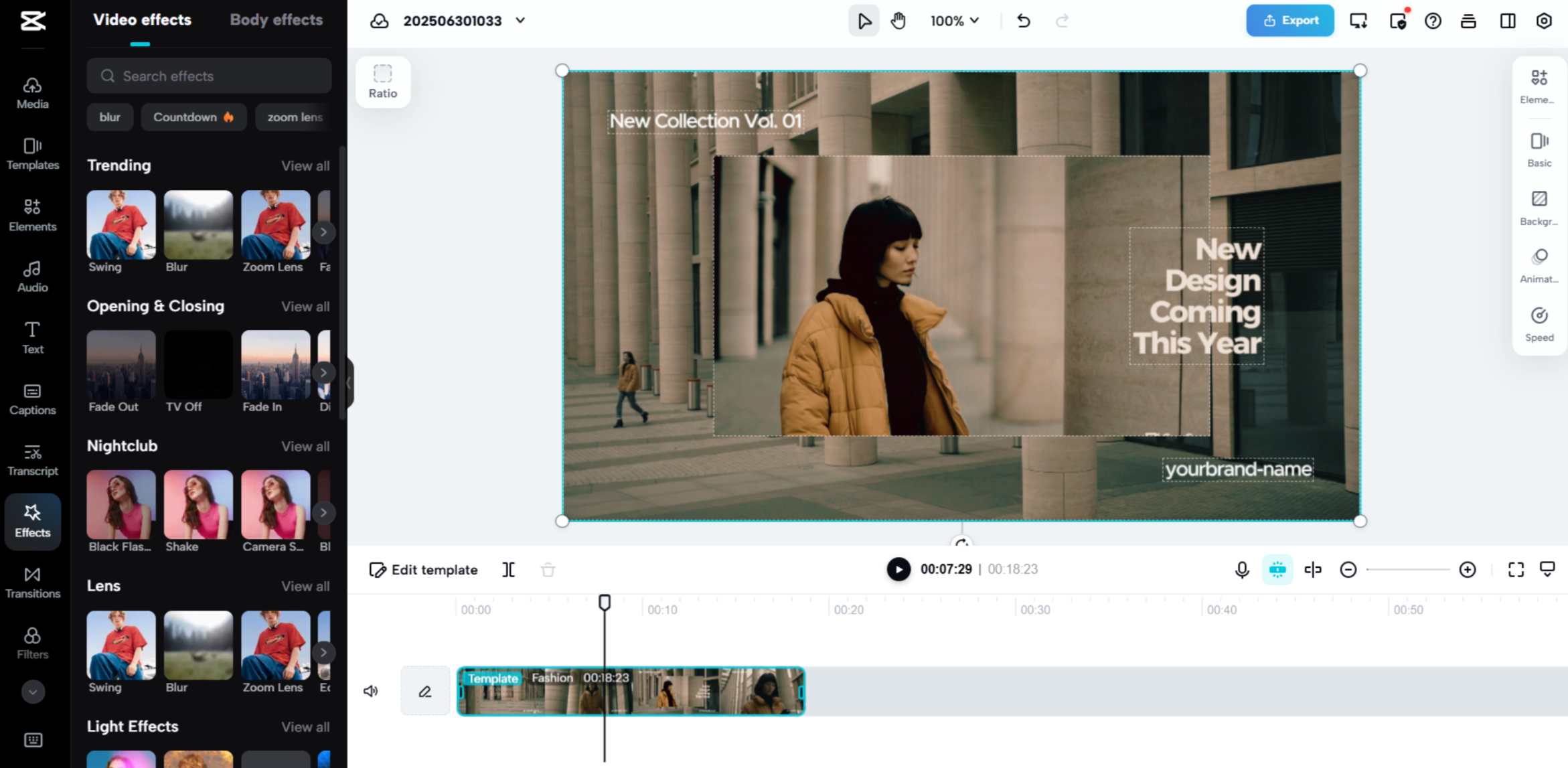Open the Transitions panel in sidebar

32,582
